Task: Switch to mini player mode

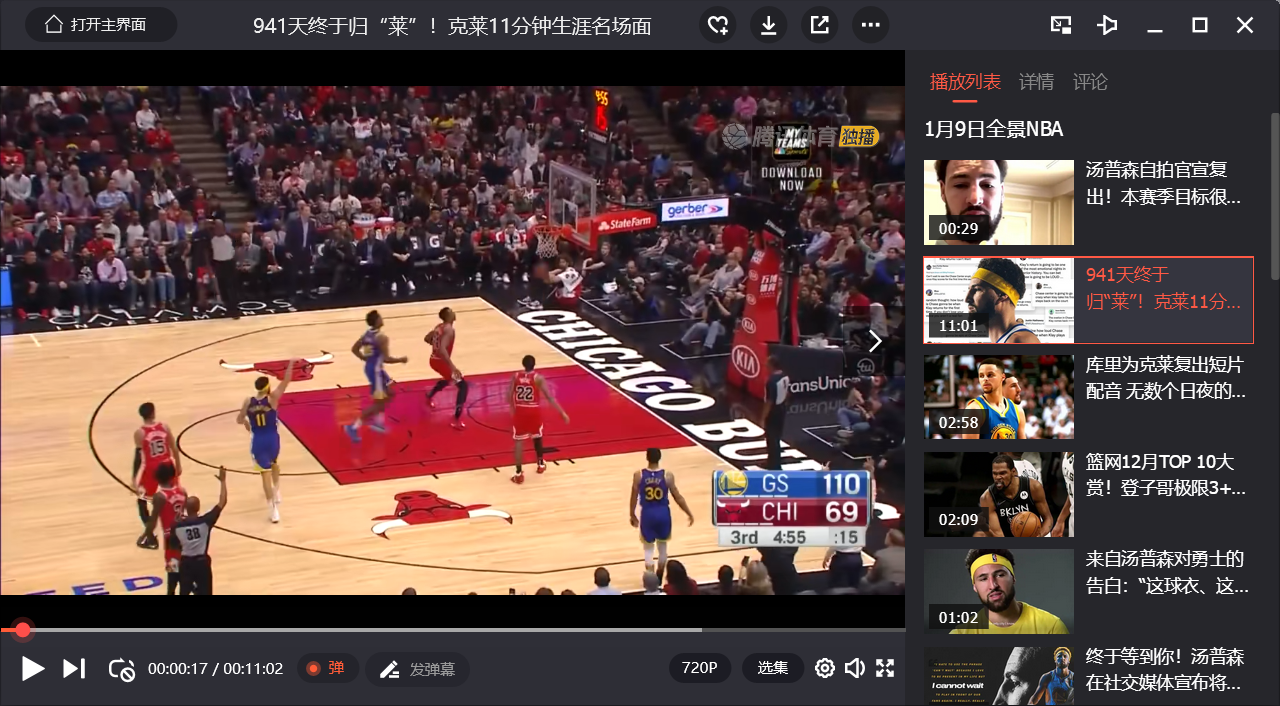Action: point(1061,25)
